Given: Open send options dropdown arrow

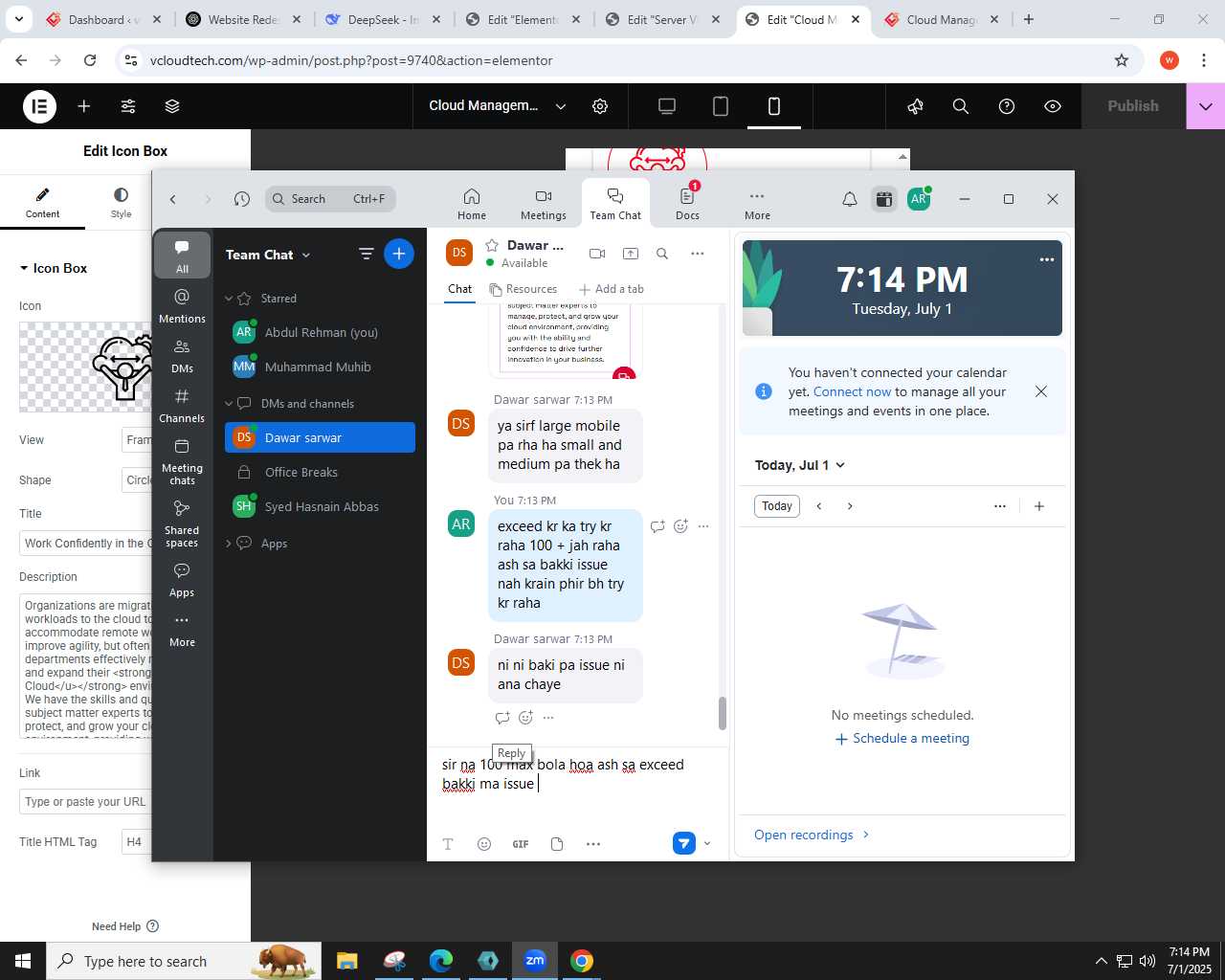Looking at the screenshot, I should 707,843.
